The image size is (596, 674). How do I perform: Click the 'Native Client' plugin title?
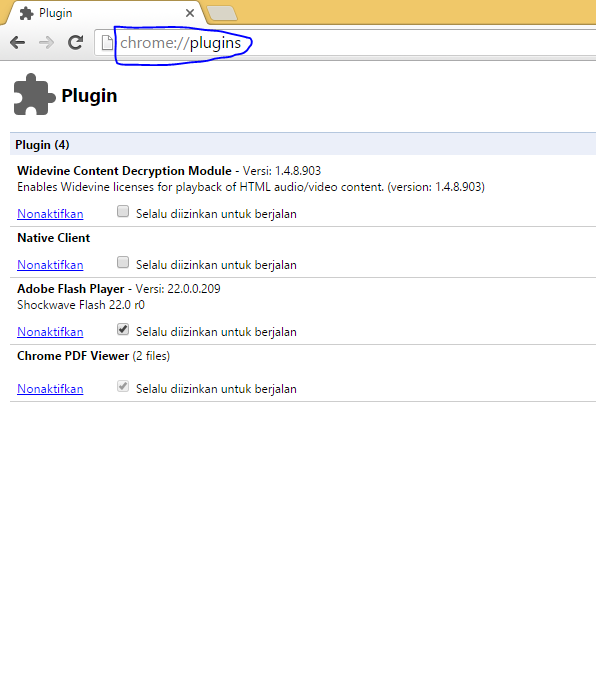tap(54, 238)
